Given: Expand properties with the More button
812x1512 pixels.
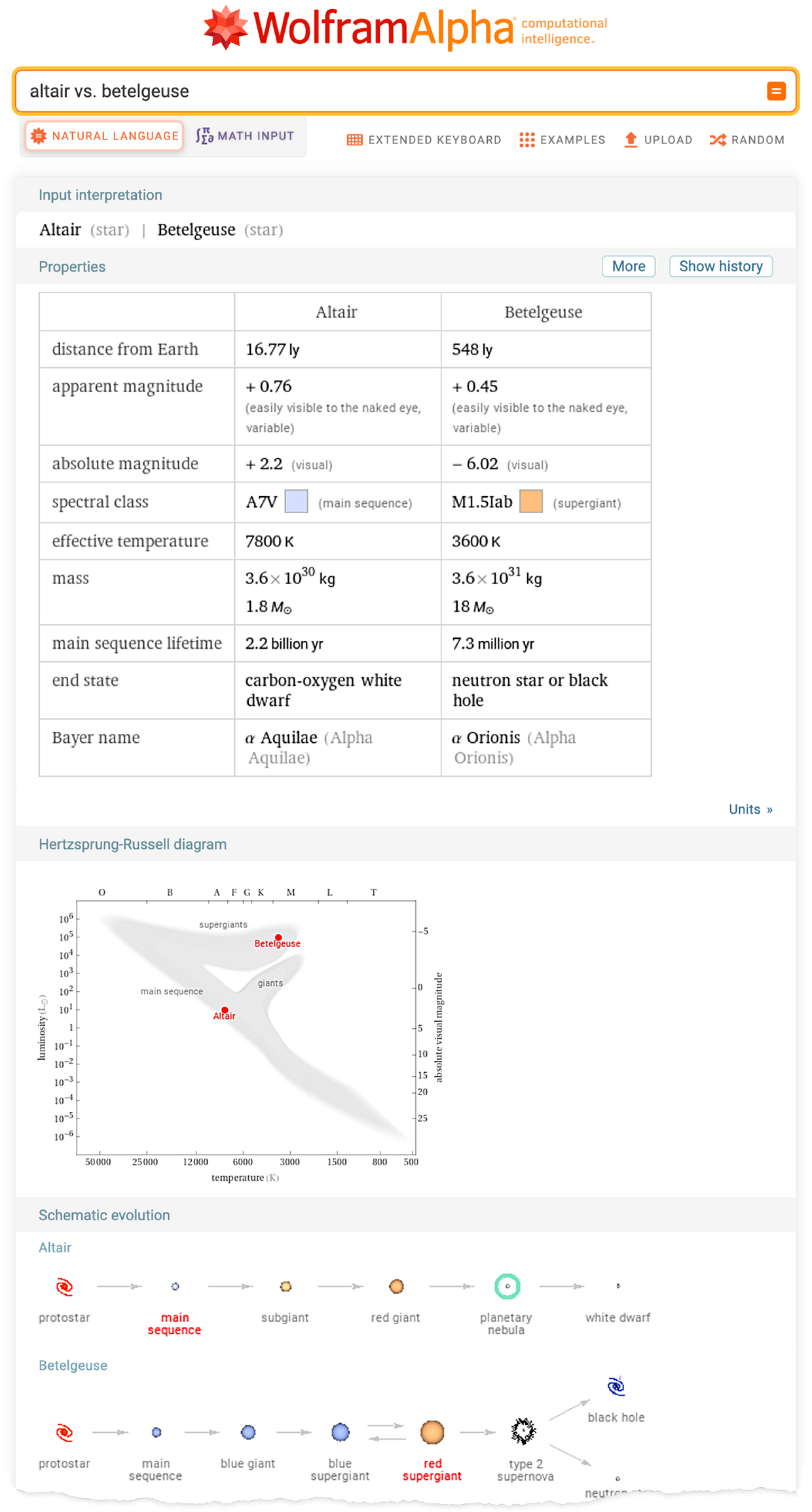Looking at the screenshot, I should 628,266.
